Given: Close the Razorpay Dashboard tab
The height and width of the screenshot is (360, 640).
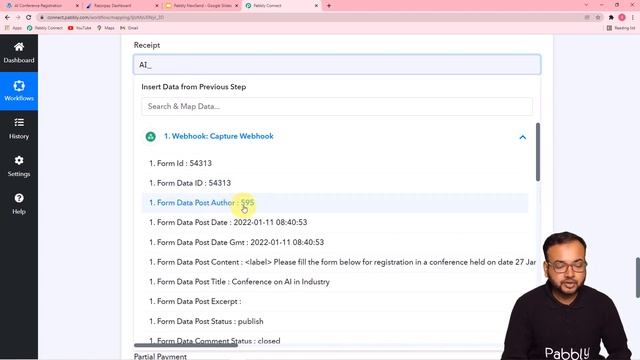Looking at the screenshot, I should (x=157, y=6).
